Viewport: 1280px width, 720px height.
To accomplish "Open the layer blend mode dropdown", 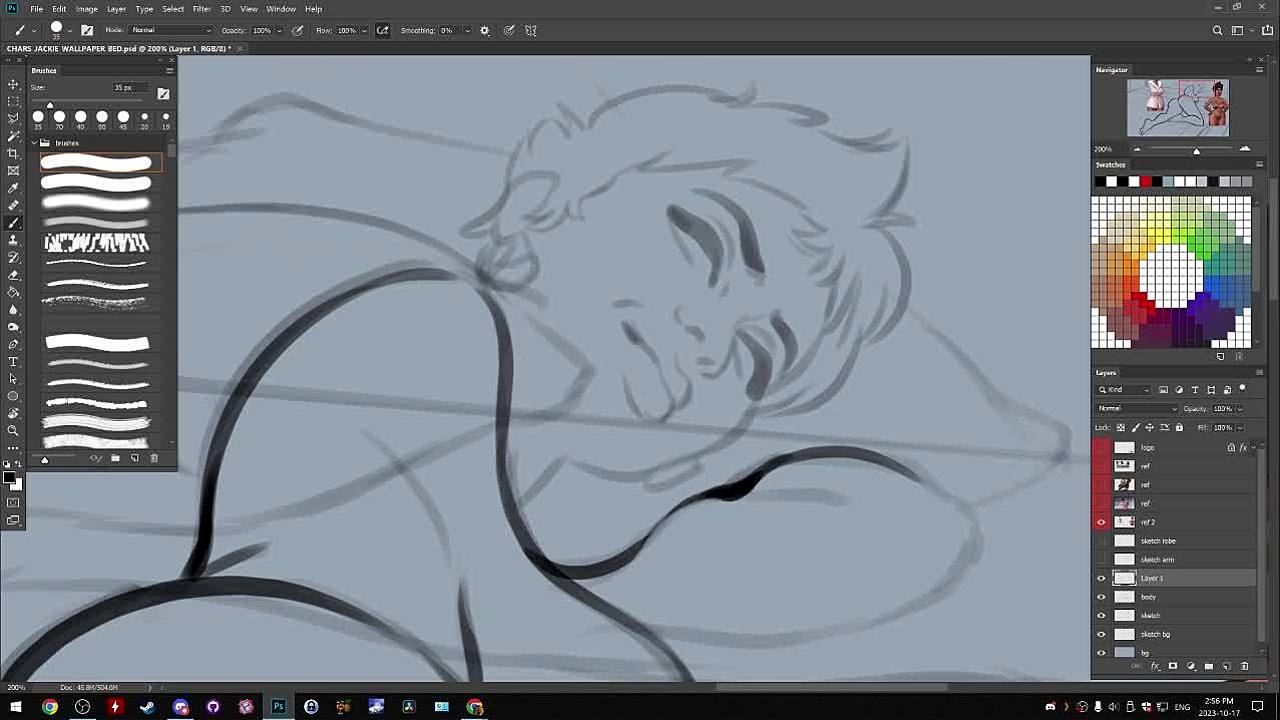I will pos(1137,409).
